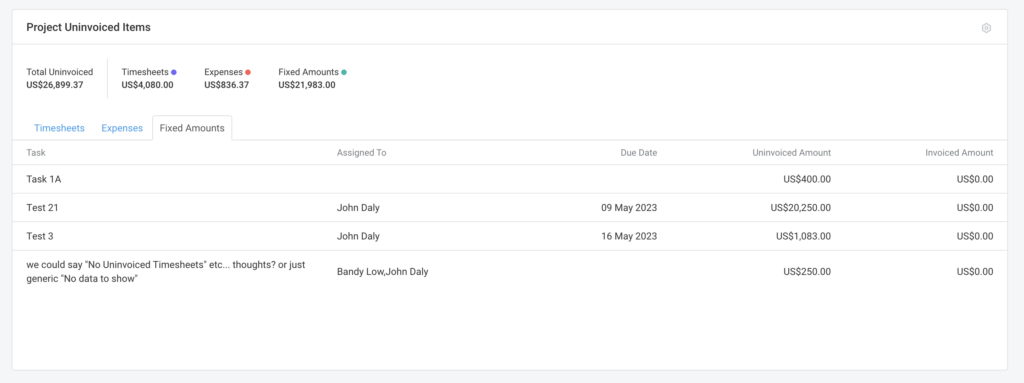Click the US$20,250.00 uninvoiced amount cell

(801, 208)
